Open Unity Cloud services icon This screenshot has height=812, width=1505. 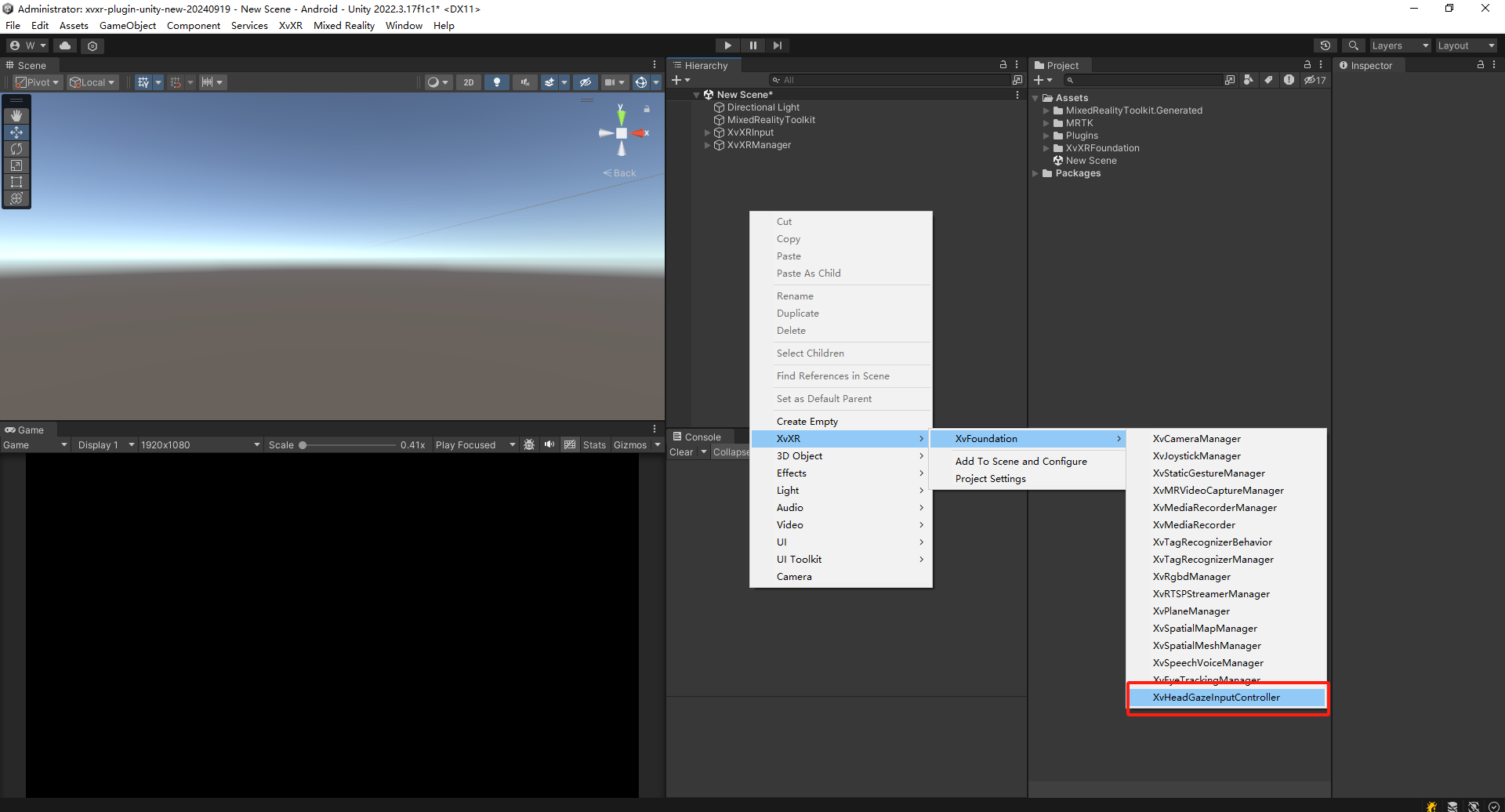pos(65,45)
